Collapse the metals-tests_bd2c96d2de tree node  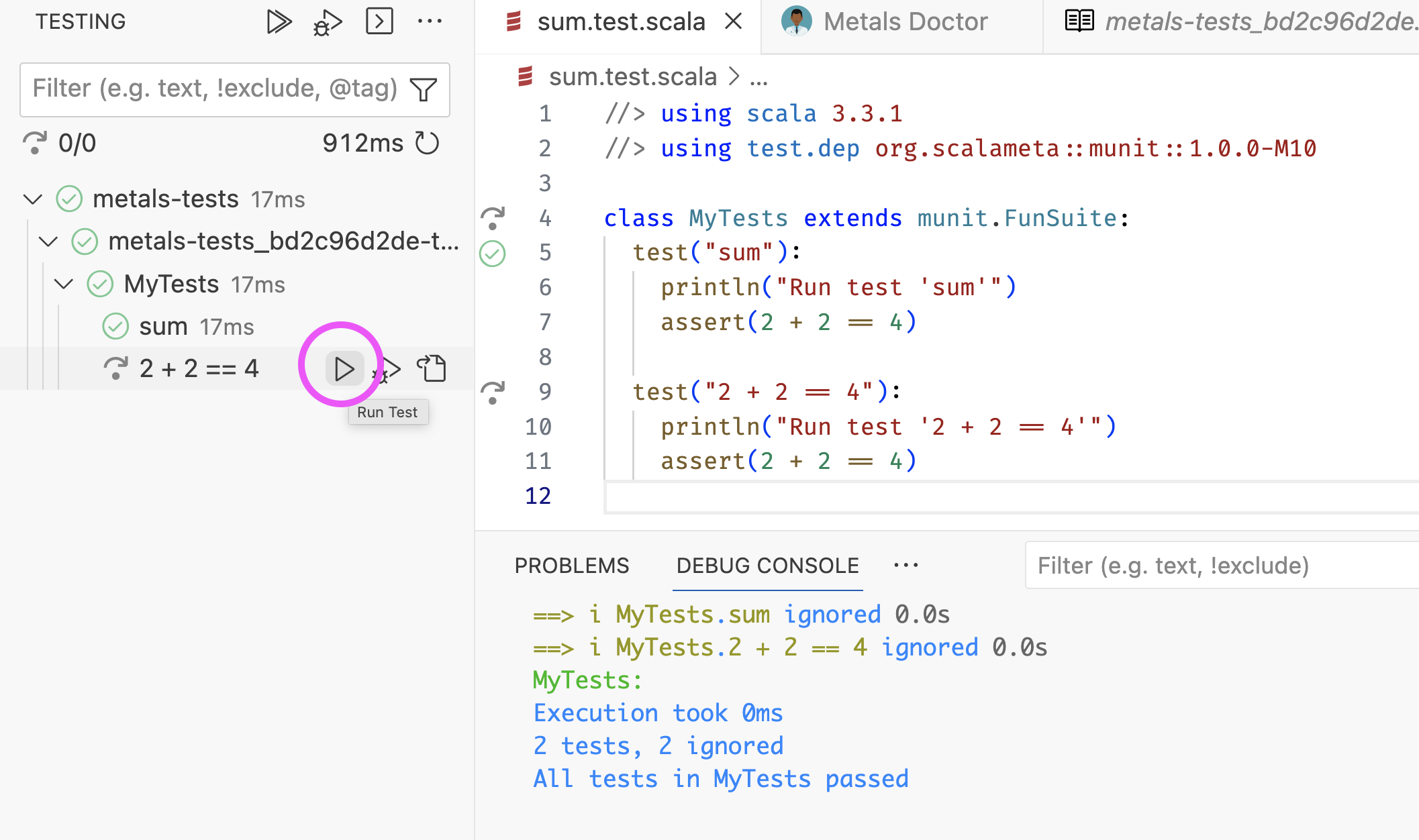point(48,242)
